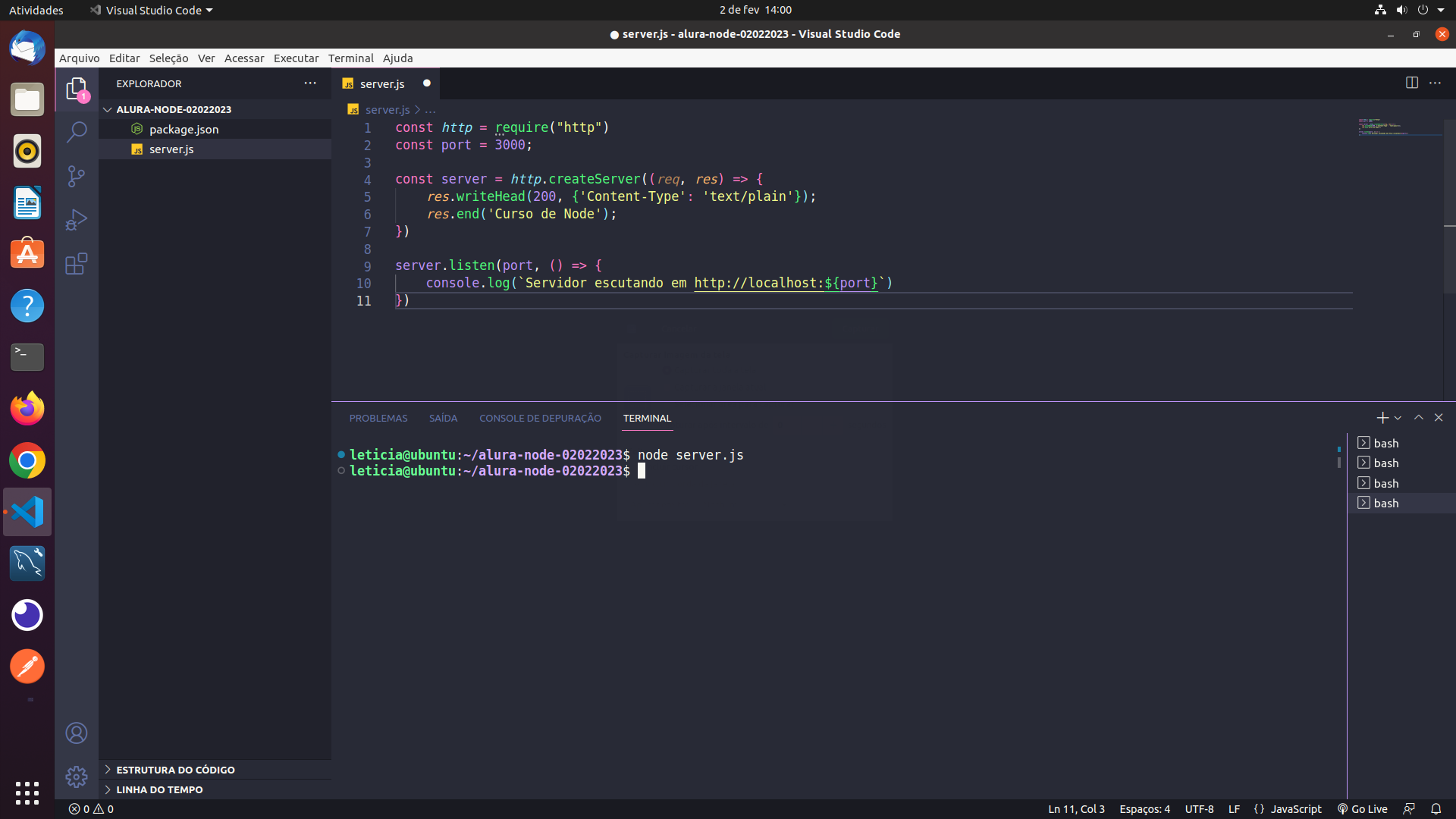The width and height of the screenshot is (1456, 819).
Task: Split the editor to the right
Action: pyautogui.click(x=1412, y=83)
